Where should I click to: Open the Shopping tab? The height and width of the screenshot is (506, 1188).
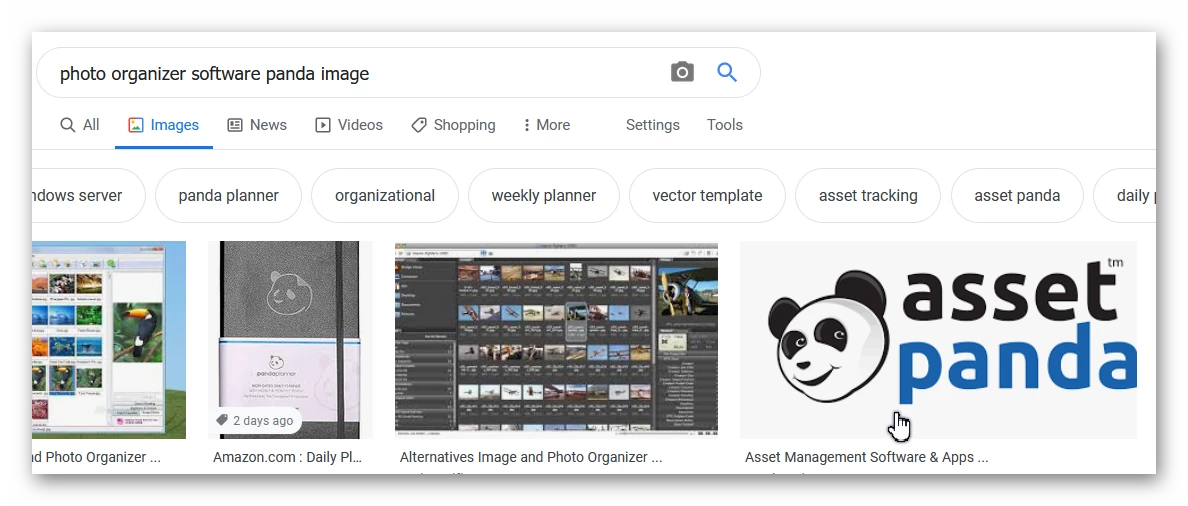point(453,125)
